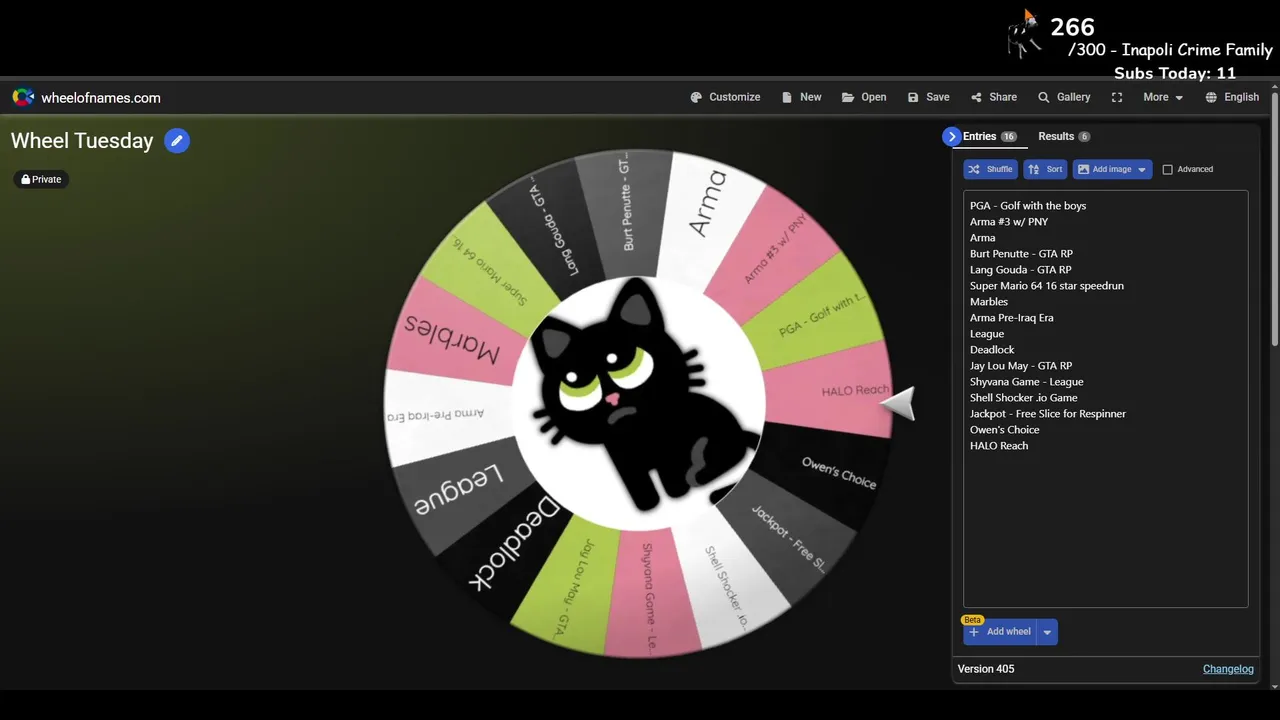Click entry 'Owen's Choice' in list
The height and width of the screenshot is (720, 1280).
pos(1005,430)
